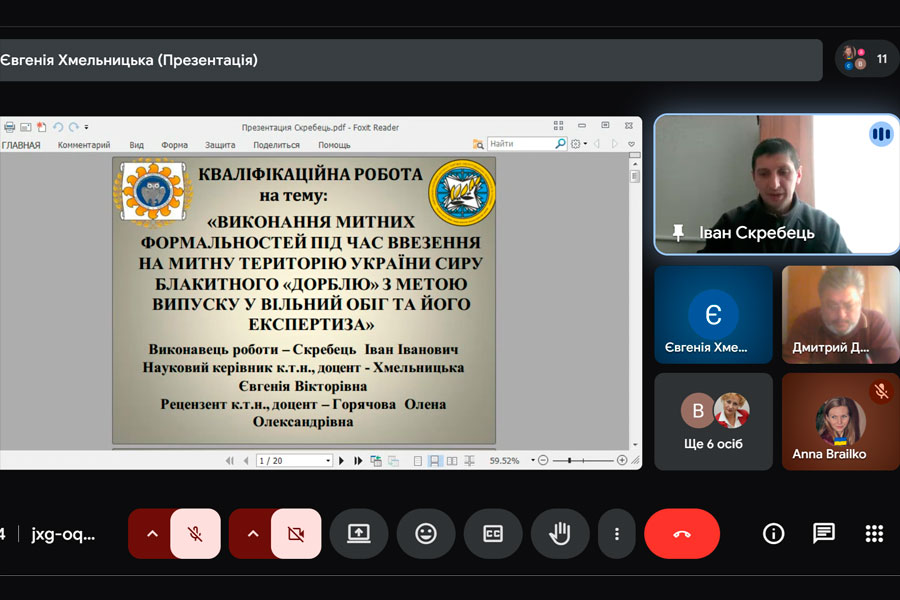Leave the call with red hang-up button
The image size is (900, 600).
coord(682,534)
